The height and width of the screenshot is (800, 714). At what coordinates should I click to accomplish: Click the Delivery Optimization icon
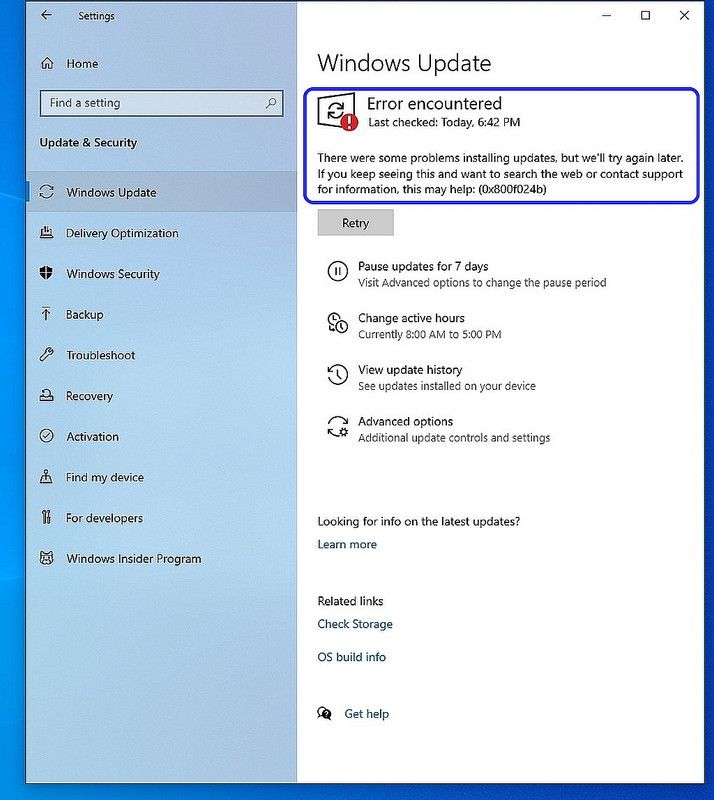click(46, 233)
